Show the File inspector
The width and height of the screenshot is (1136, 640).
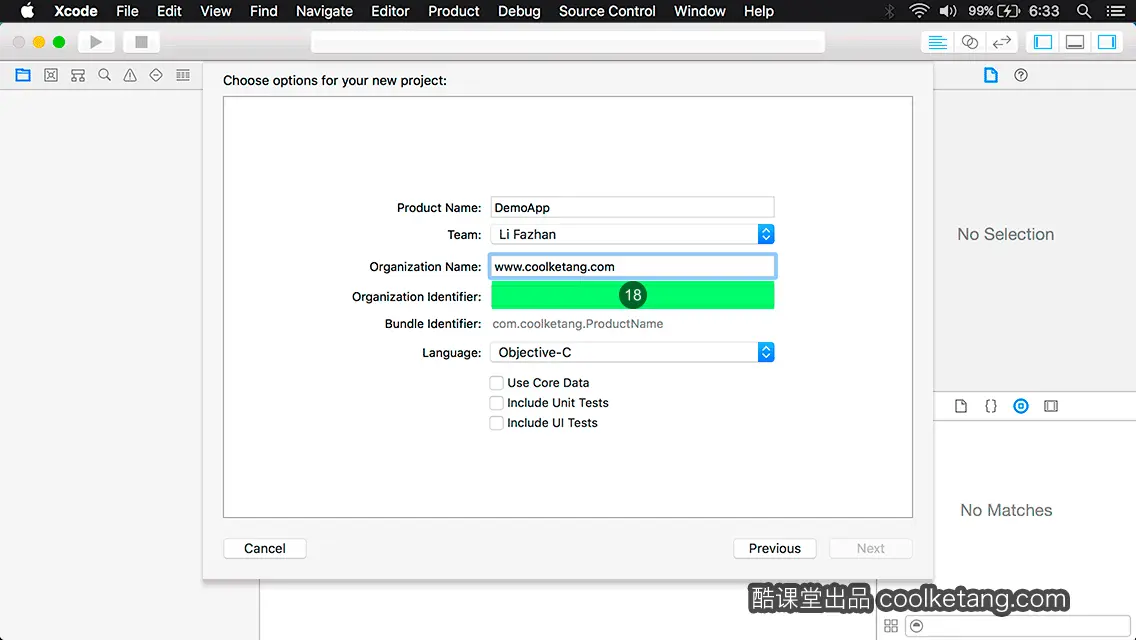coord(990,75)
